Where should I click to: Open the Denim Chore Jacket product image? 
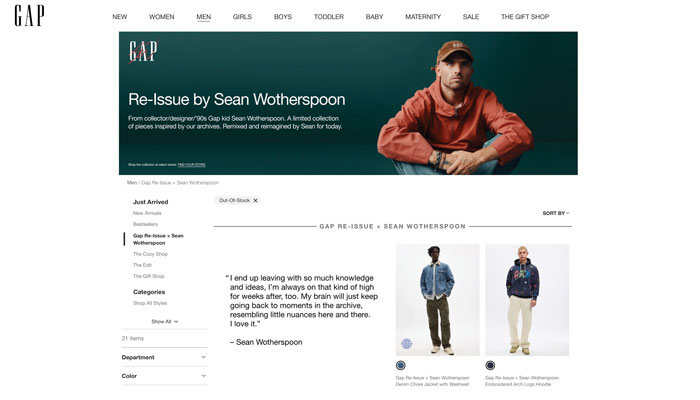coord(438,300)
